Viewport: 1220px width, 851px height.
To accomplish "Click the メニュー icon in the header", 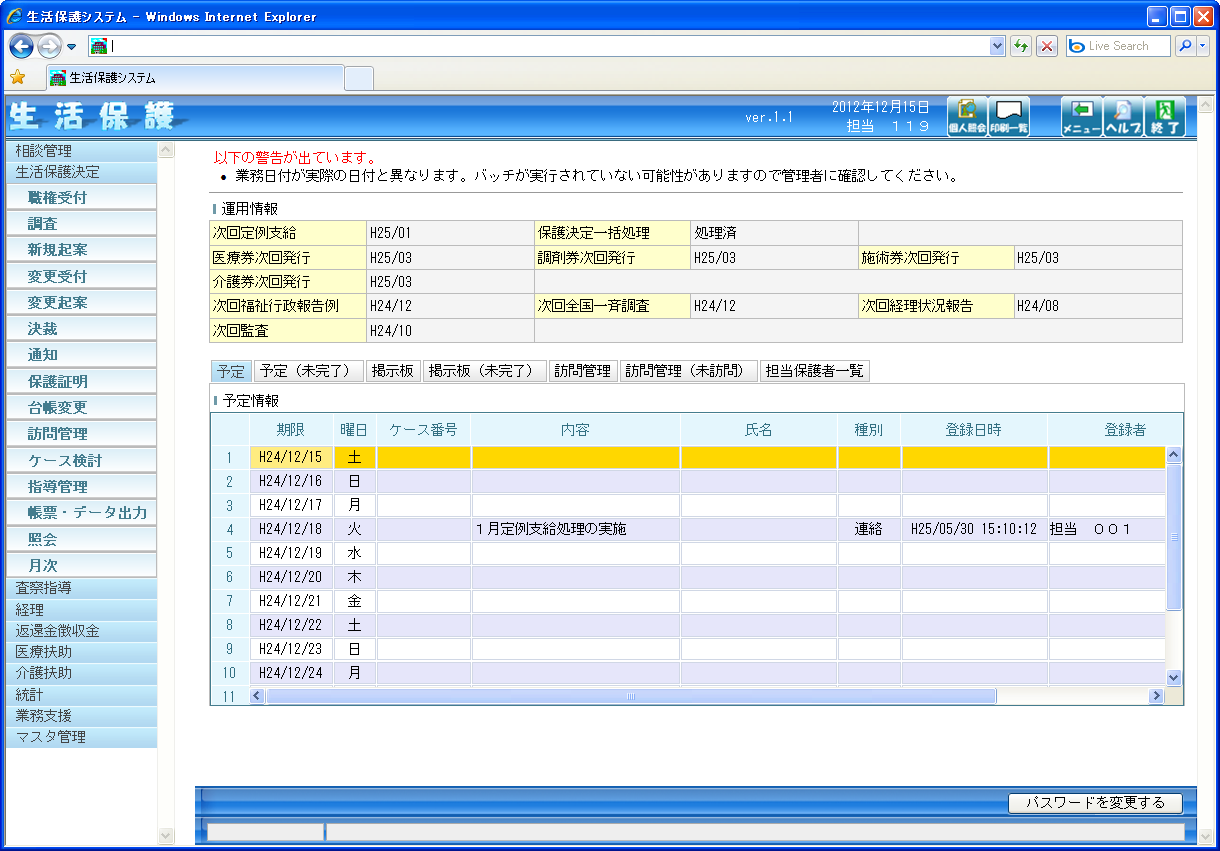I will point(1081,117).
